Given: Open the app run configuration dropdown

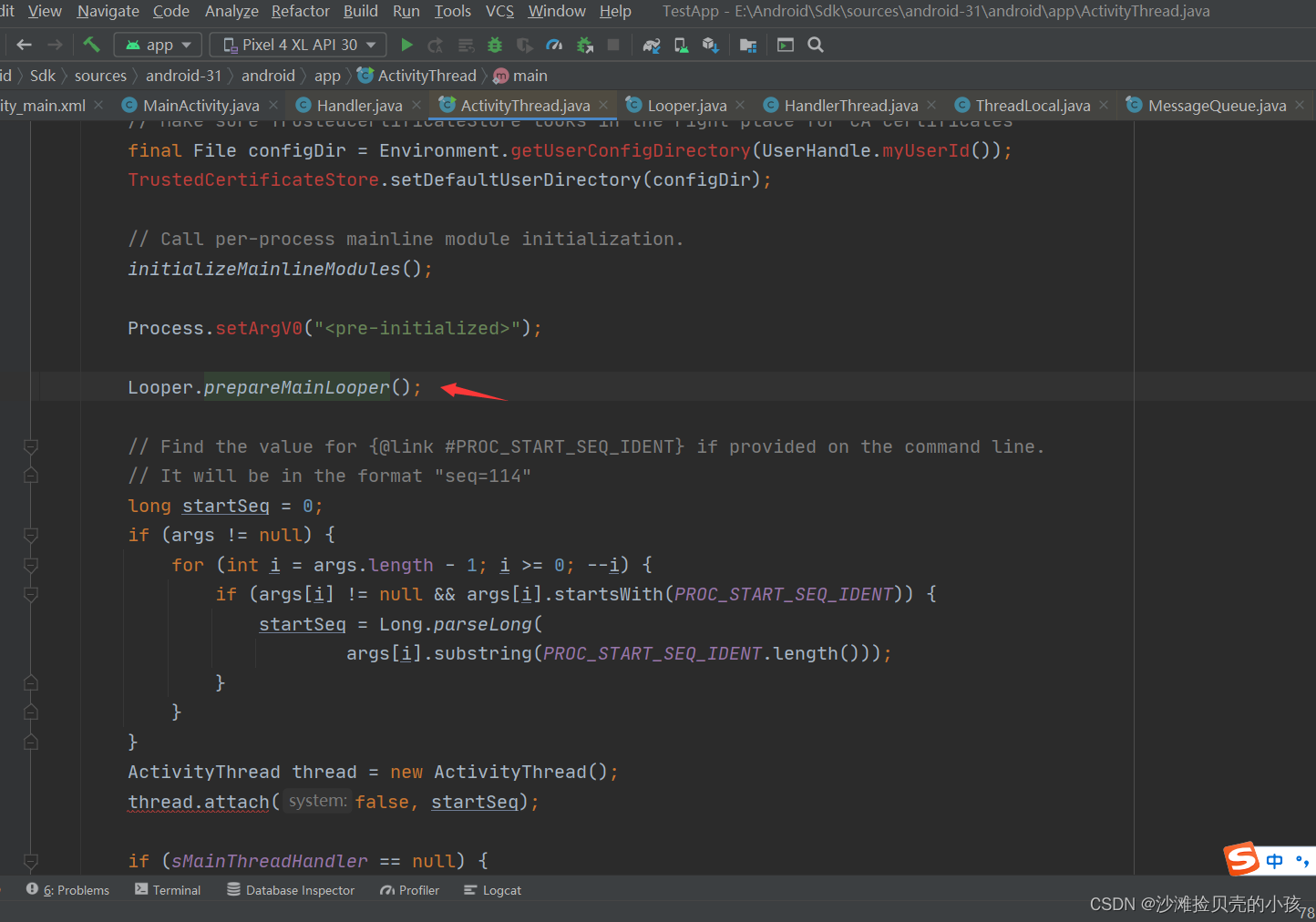Looking at the screenshot, I should point(157,44).
